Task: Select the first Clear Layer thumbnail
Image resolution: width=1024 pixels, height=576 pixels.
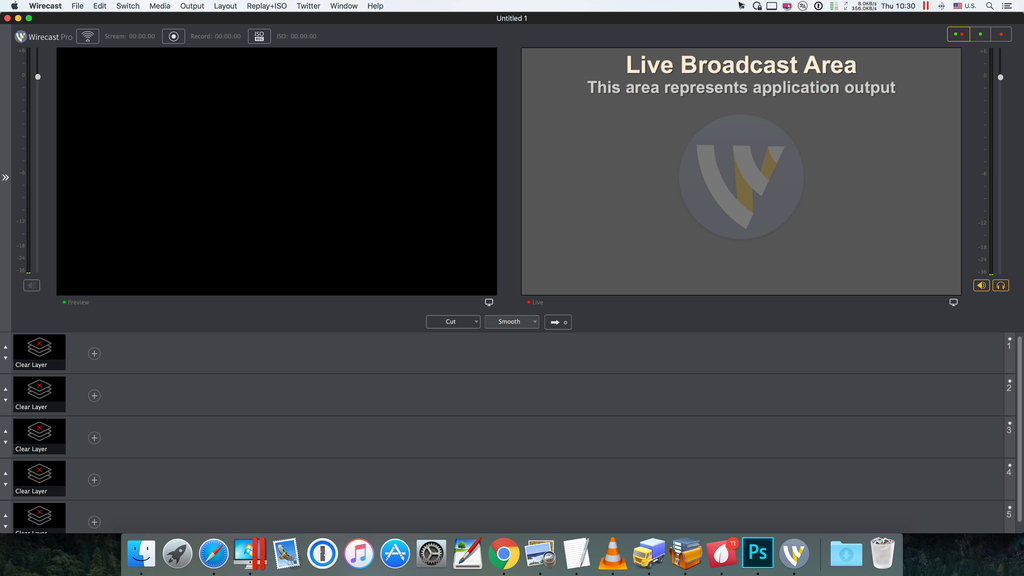Action: pos(39,348)
